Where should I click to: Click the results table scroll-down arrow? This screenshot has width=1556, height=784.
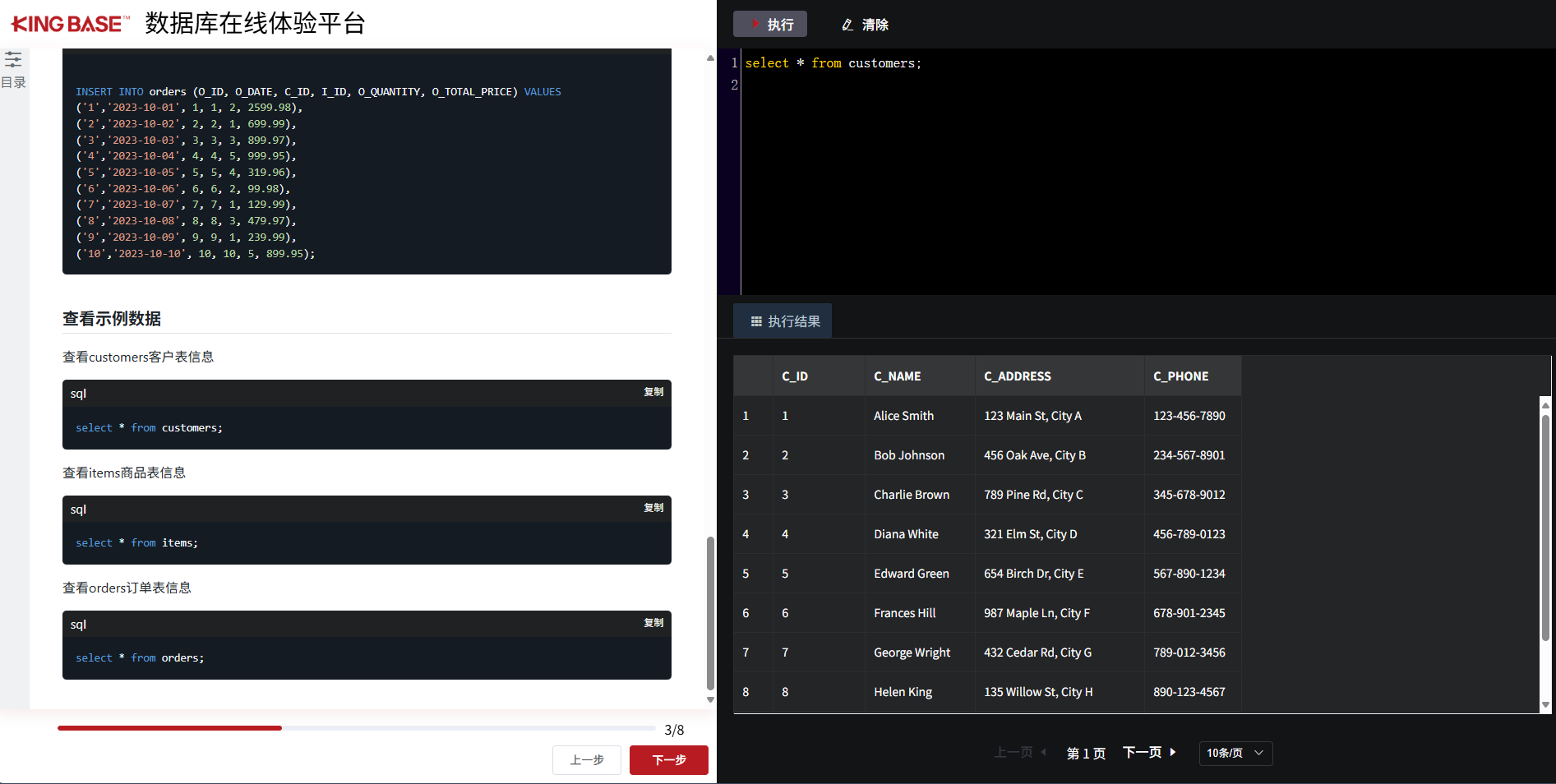[x=1545, y=705]
